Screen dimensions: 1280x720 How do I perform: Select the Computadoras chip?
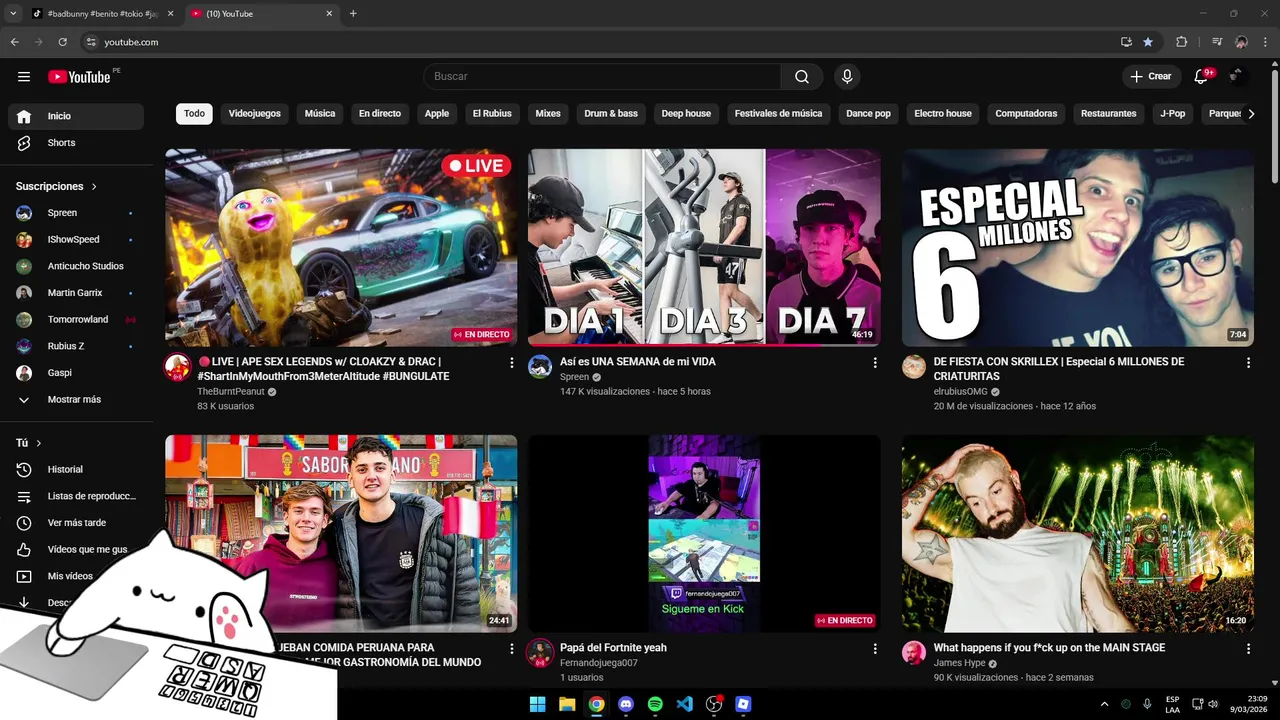coord(1026,114)
